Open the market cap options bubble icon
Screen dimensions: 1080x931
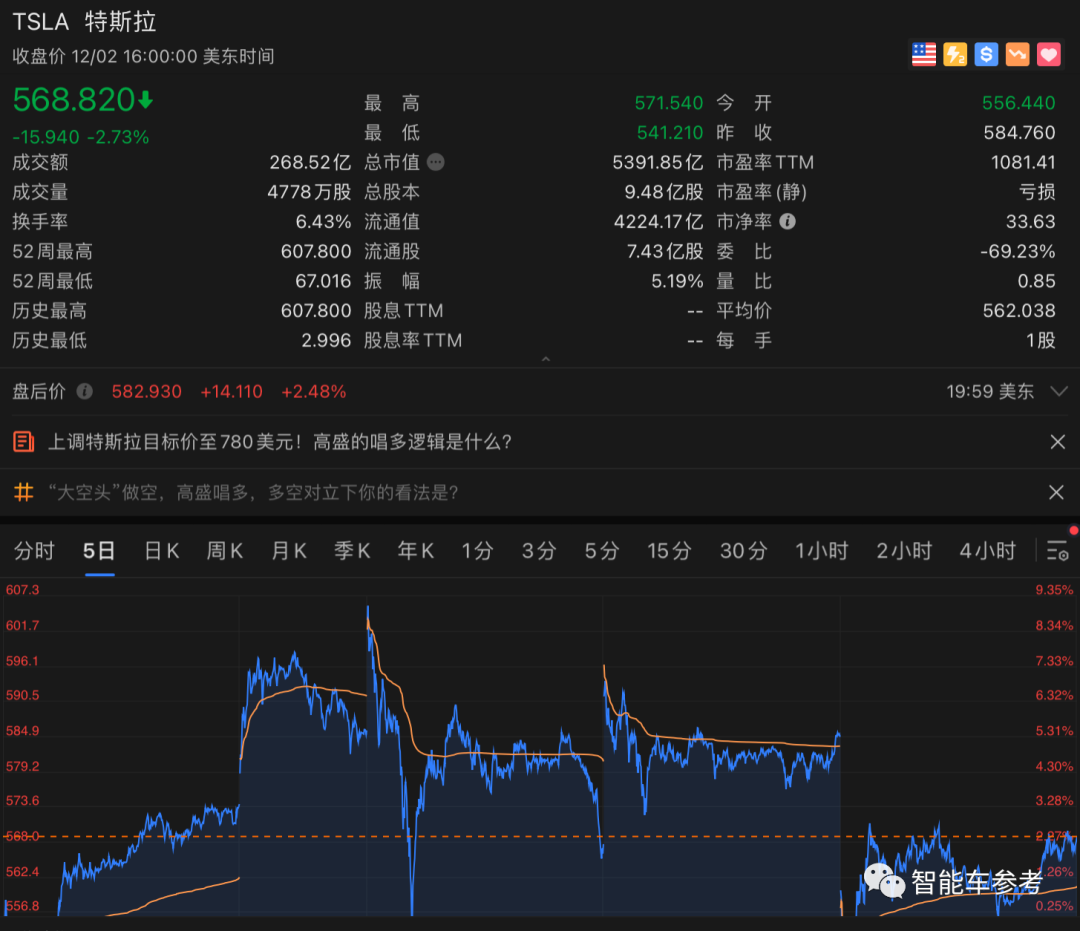click(435, 162)
